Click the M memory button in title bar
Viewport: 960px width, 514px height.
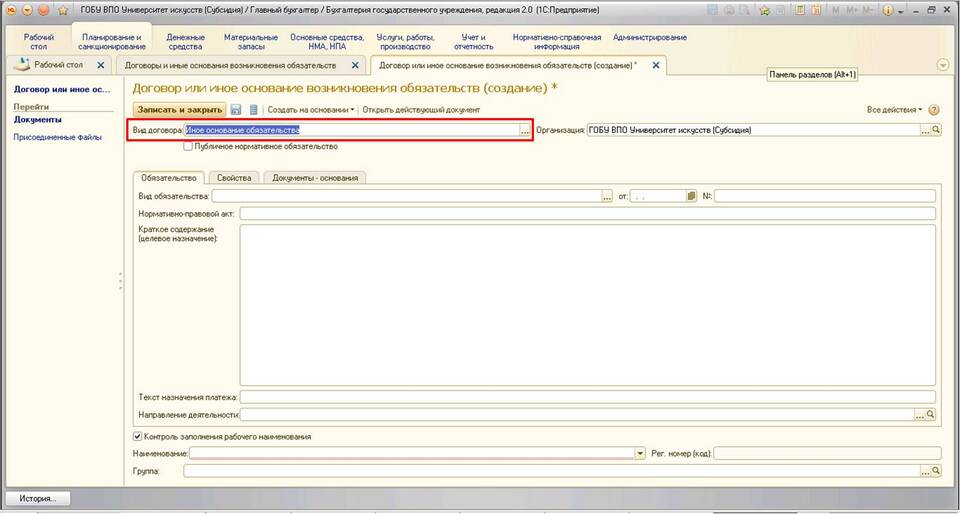tap(836, 10)
